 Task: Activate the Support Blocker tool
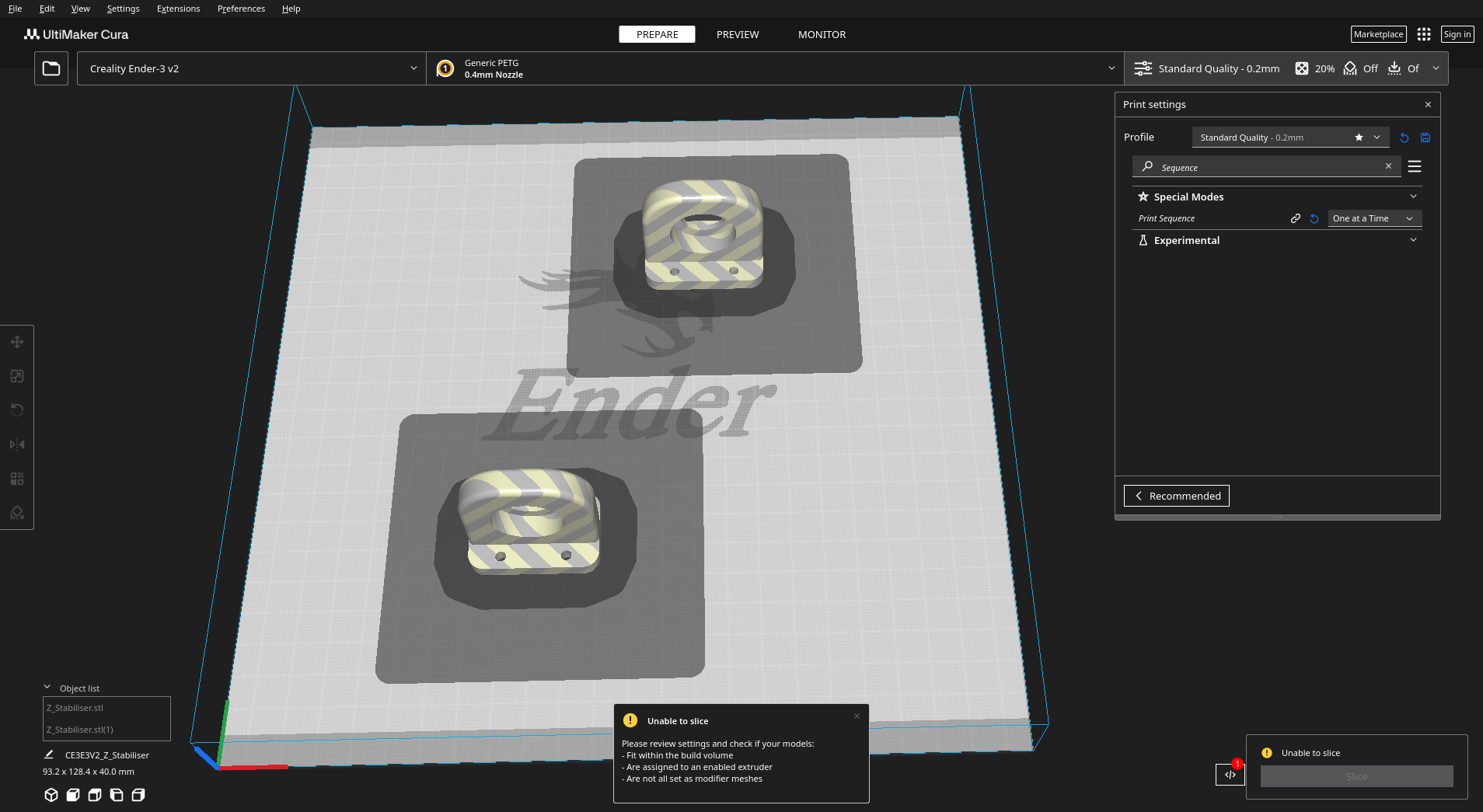16,512
